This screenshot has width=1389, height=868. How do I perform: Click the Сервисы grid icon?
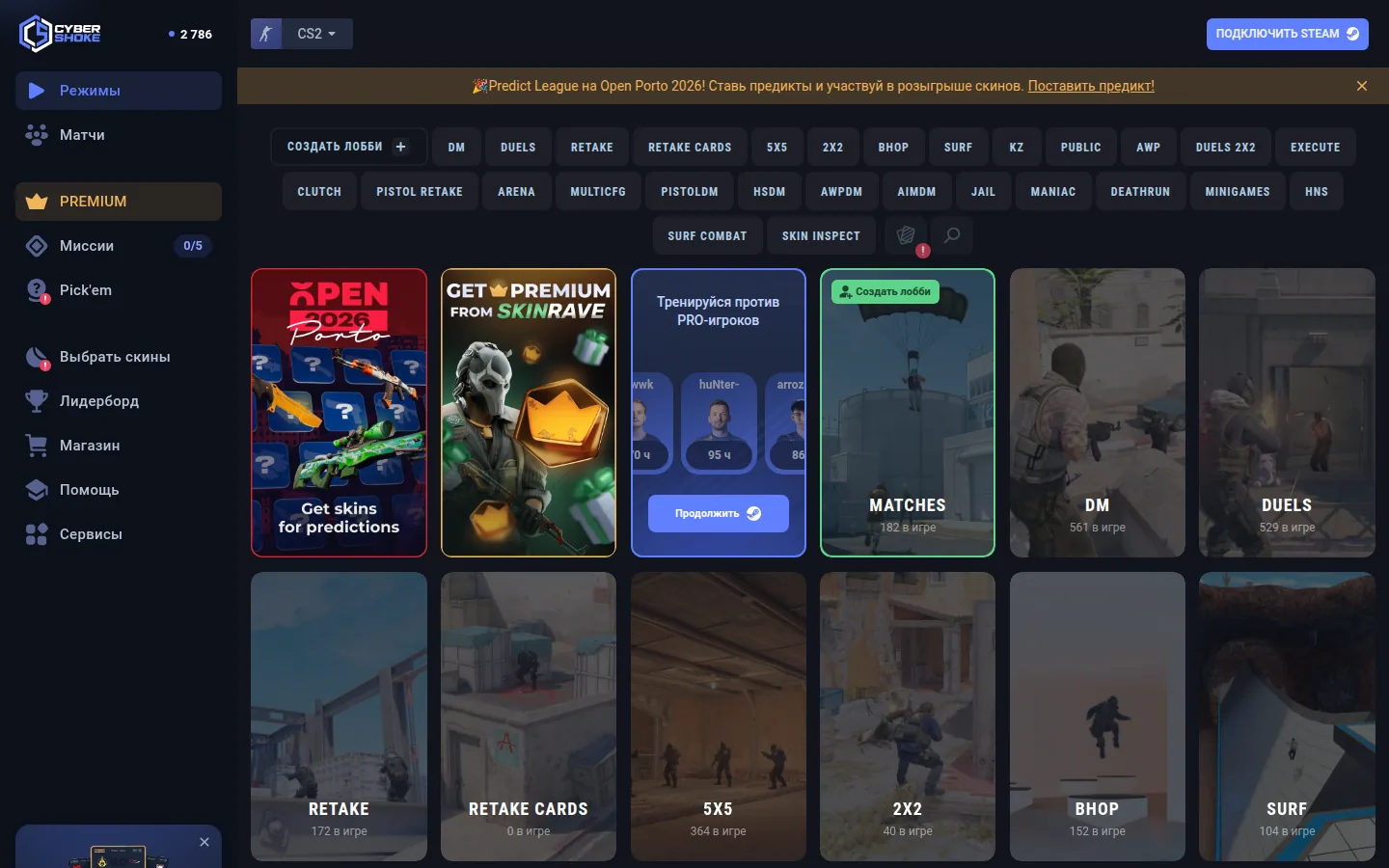[37, 534]
